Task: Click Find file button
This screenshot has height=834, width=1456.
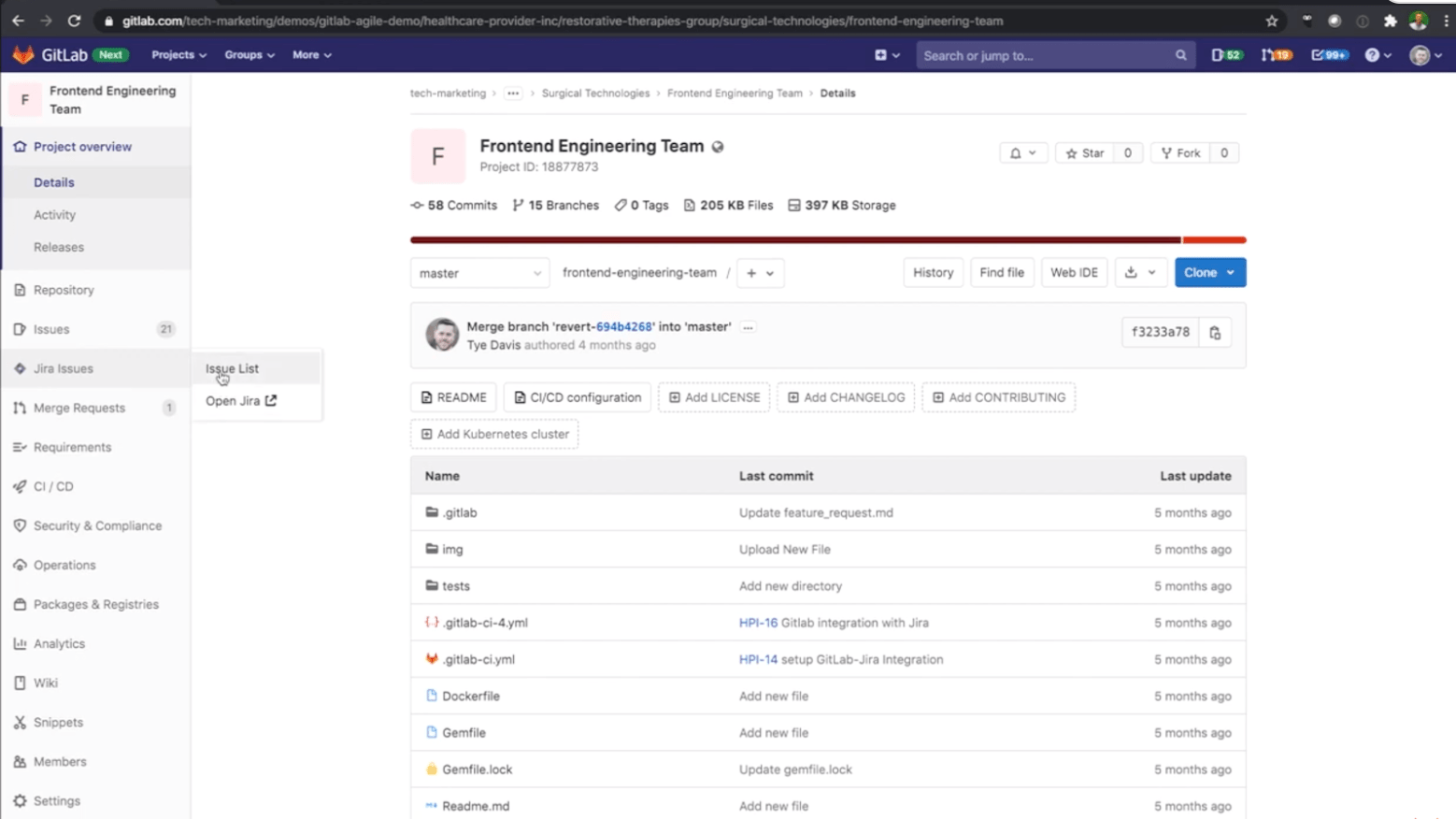Action: coord(1002,272)
